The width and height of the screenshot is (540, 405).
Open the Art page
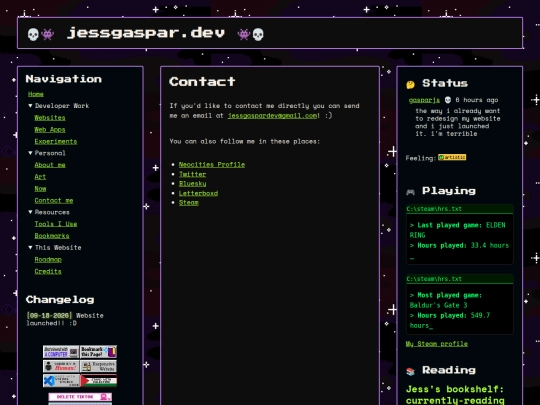click(x=40, y=177)
